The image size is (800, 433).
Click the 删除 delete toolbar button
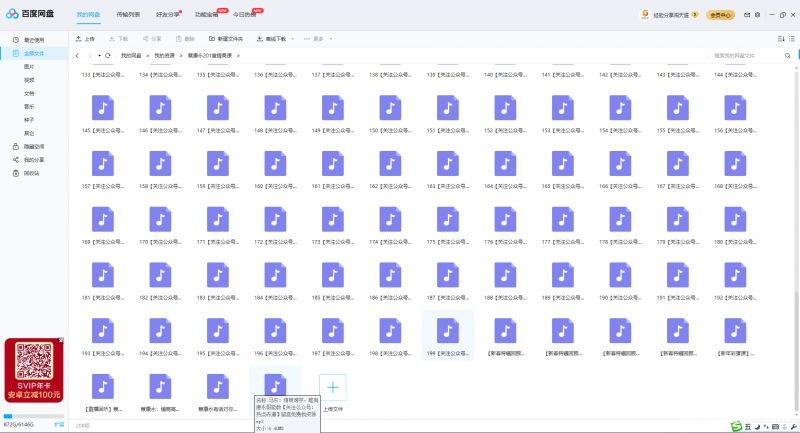click(185, 39)
